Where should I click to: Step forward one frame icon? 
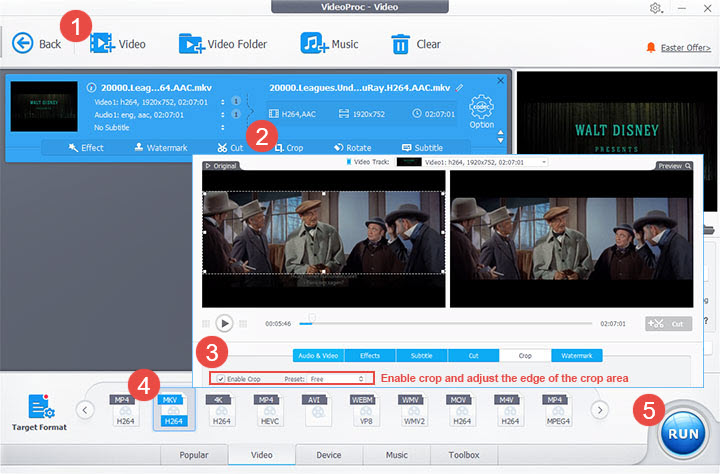(243, 324)
